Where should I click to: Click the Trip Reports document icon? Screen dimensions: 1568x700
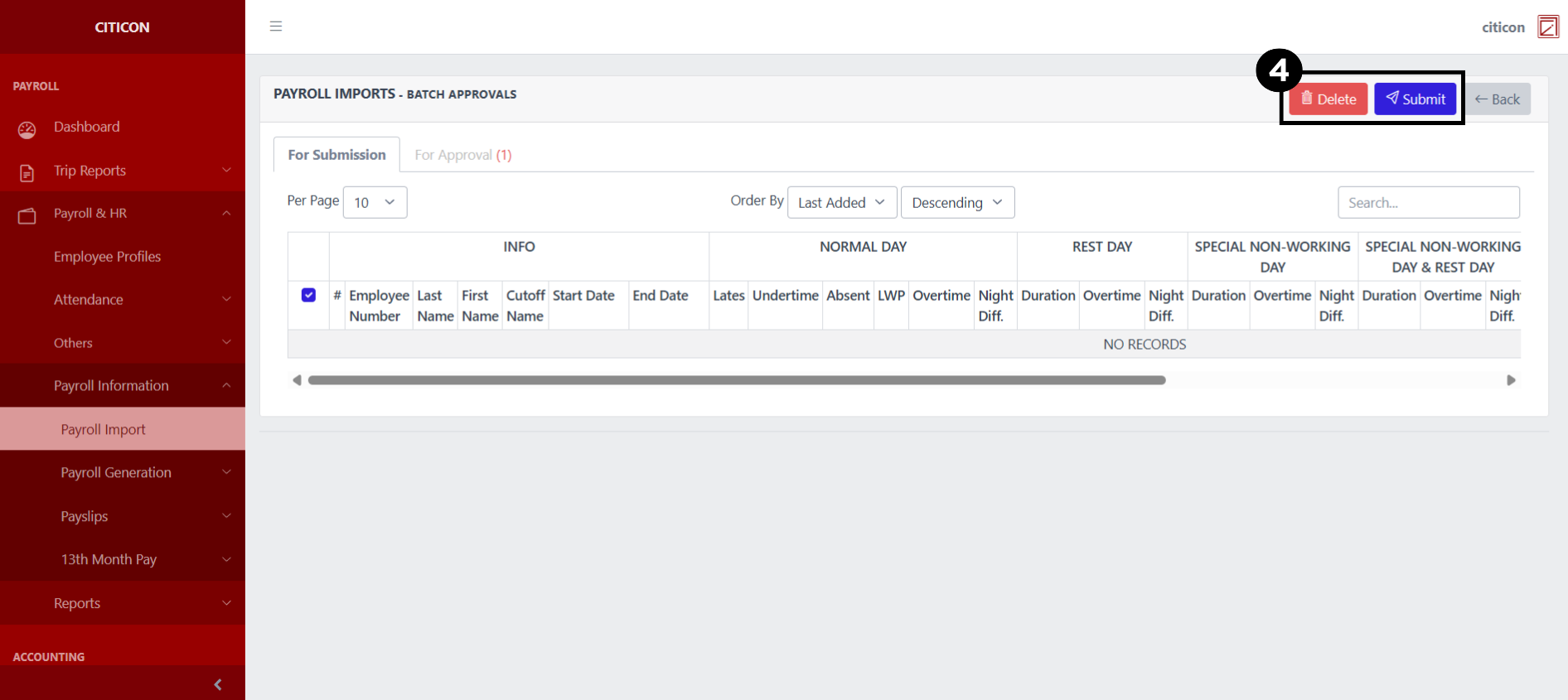pyautogui.click(x=27, y=172)
